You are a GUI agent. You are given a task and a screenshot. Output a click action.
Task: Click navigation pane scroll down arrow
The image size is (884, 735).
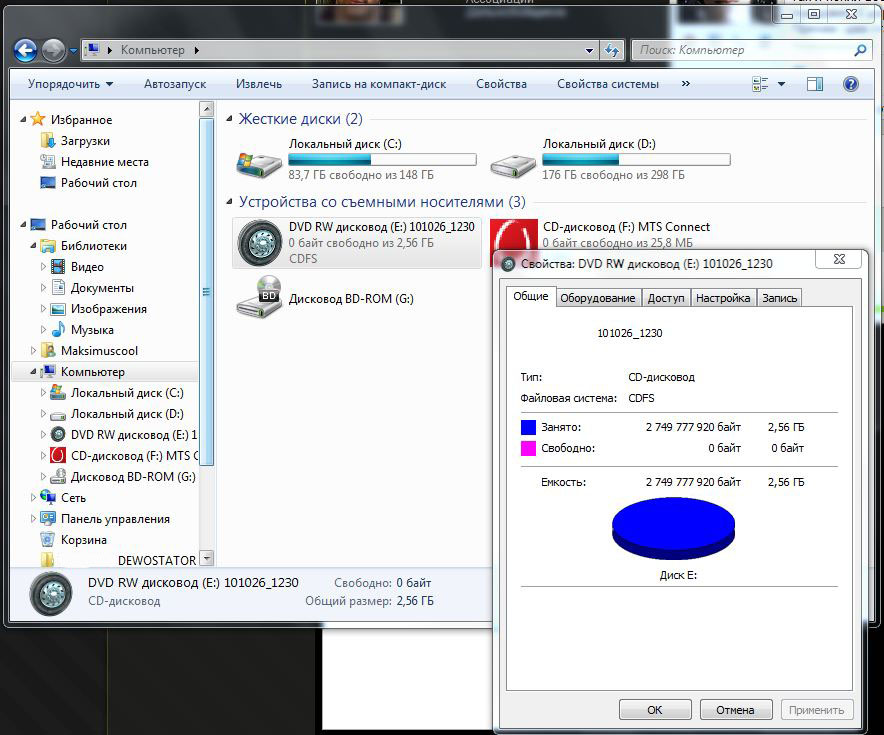click(x=206, y=558)
